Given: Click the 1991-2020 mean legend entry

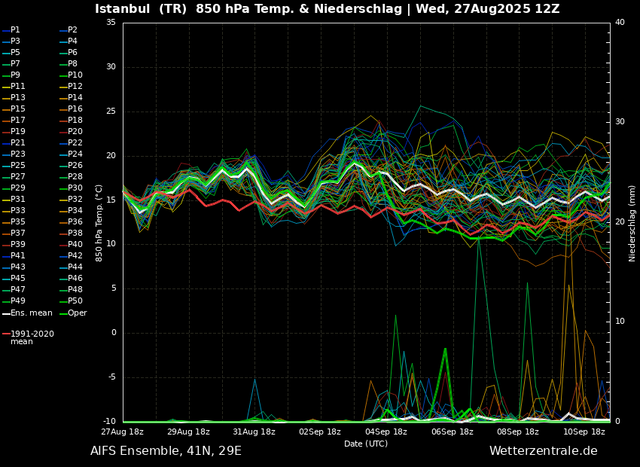Looking at the screenshot, I should pos(28,338).
